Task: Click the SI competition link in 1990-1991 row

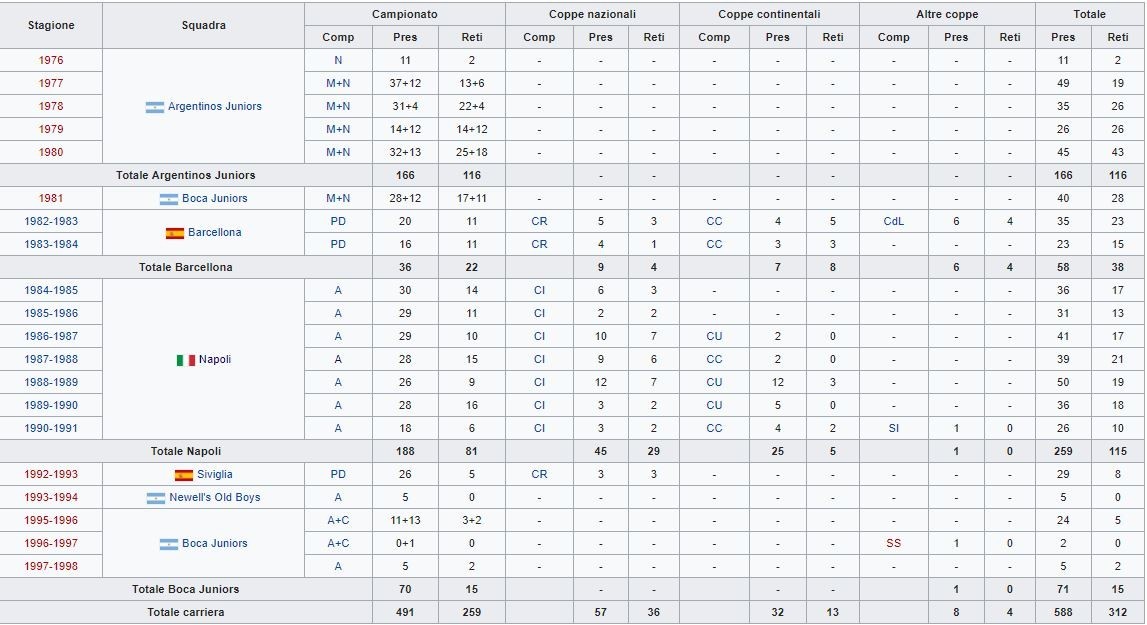Action: (893, 429)
